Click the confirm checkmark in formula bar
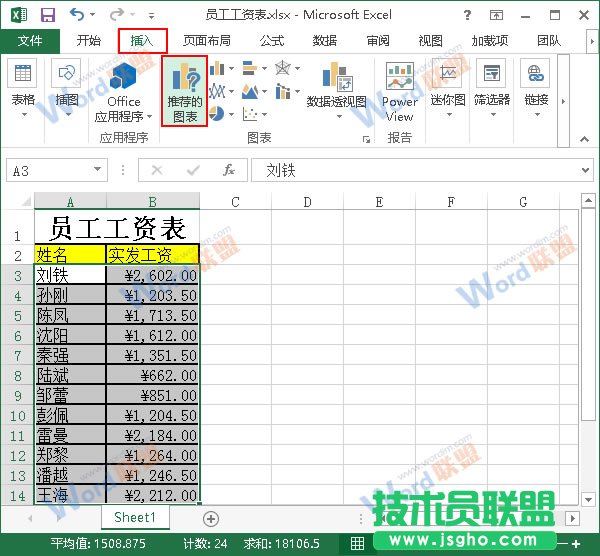Image resolution: width=600 pixels, height=556 pixels. [x=193, y=170]
